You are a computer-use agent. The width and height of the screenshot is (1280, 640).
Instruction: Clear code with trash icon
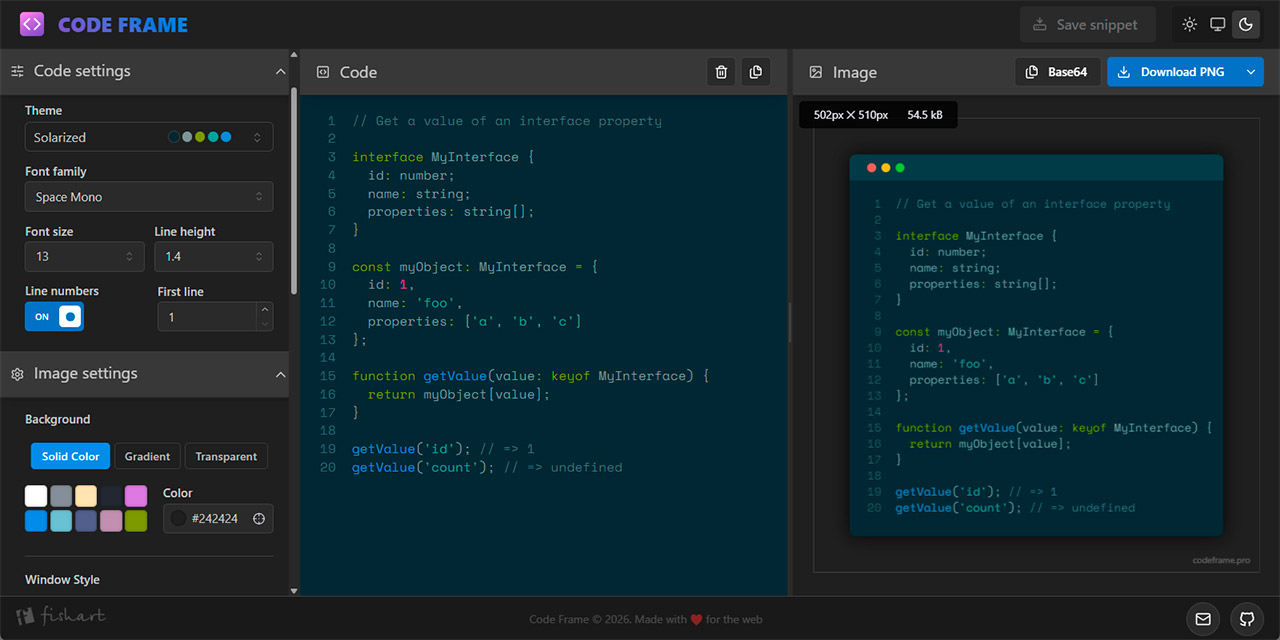721,72
